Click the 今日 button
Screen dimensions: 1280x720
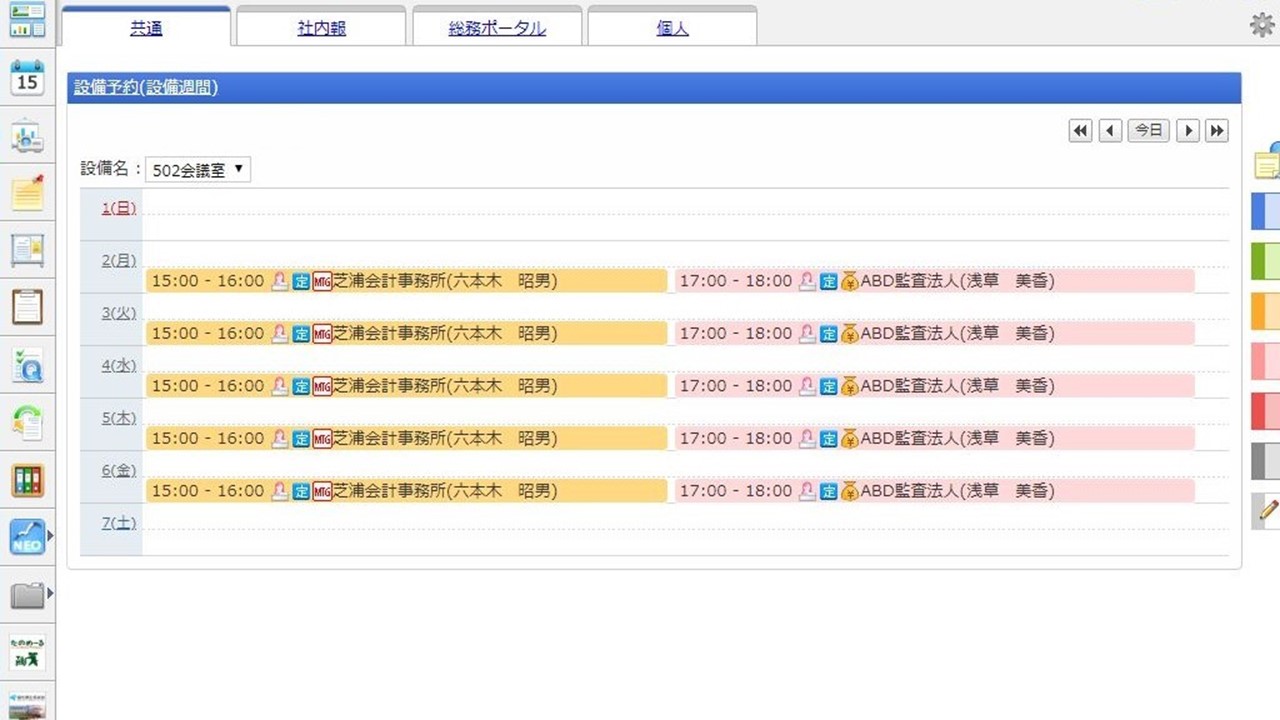(x=1148, y=130)
